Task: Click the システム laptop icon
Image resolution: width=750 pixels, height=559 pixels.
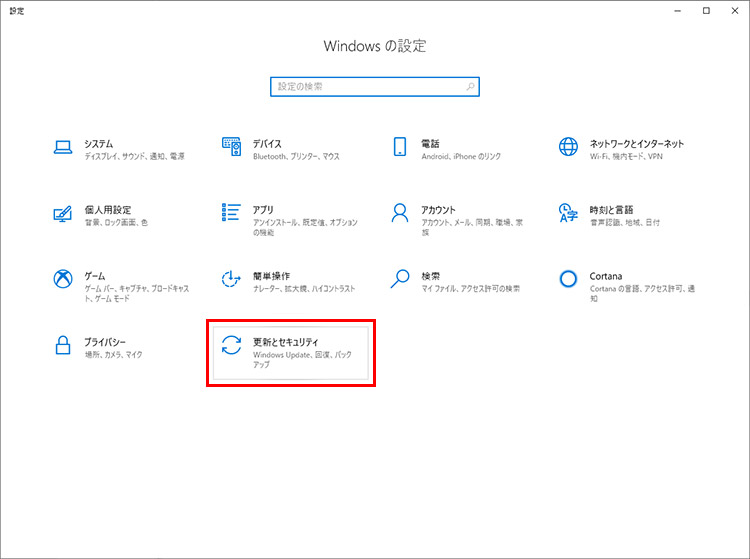Action: click(x=63, y=147)
